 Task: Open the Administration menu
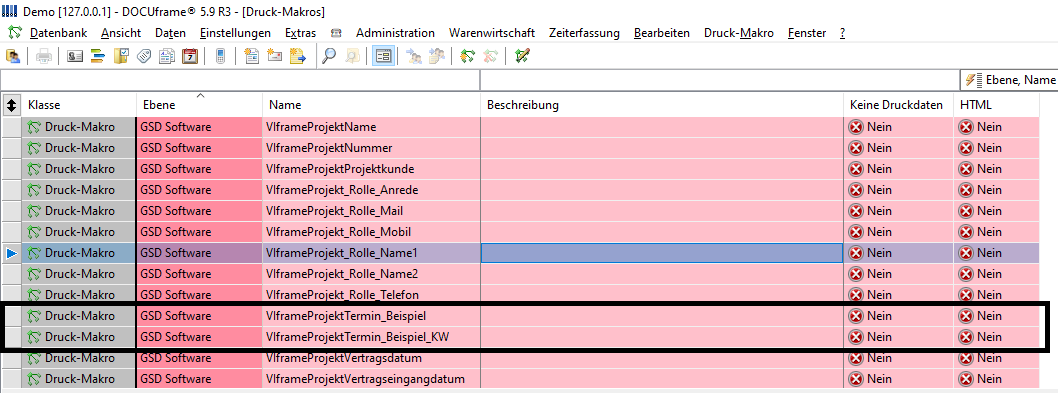(x=395, y=32)
